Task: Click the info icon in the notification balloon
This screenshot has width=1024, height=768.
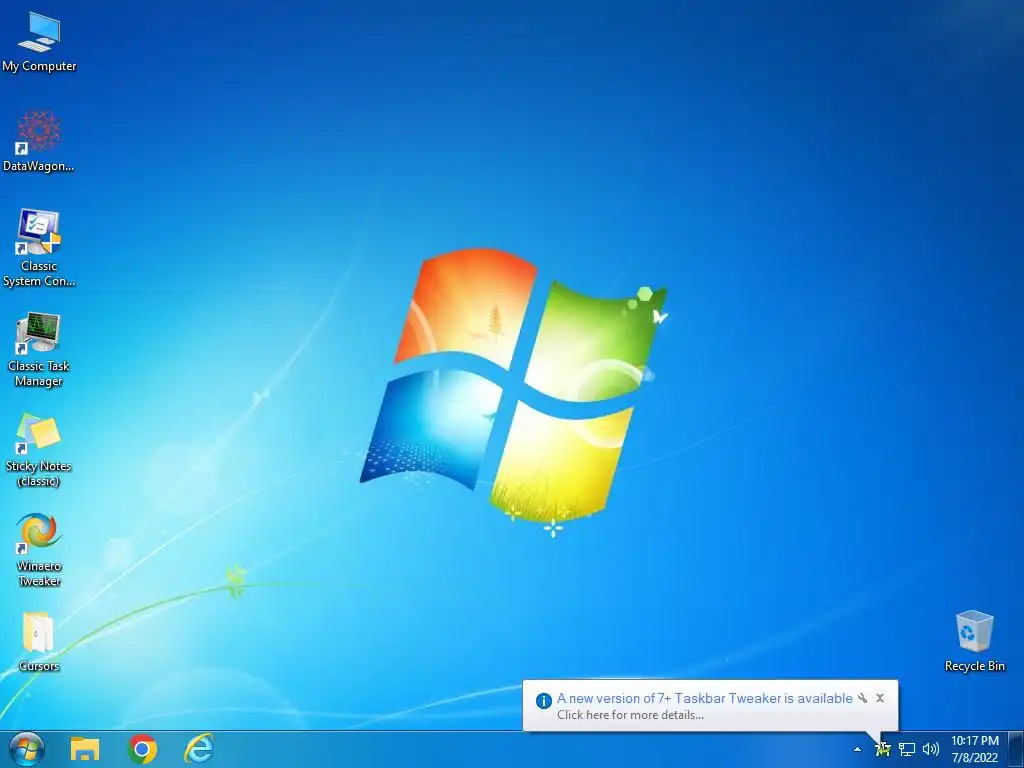Action: [543, 701]
